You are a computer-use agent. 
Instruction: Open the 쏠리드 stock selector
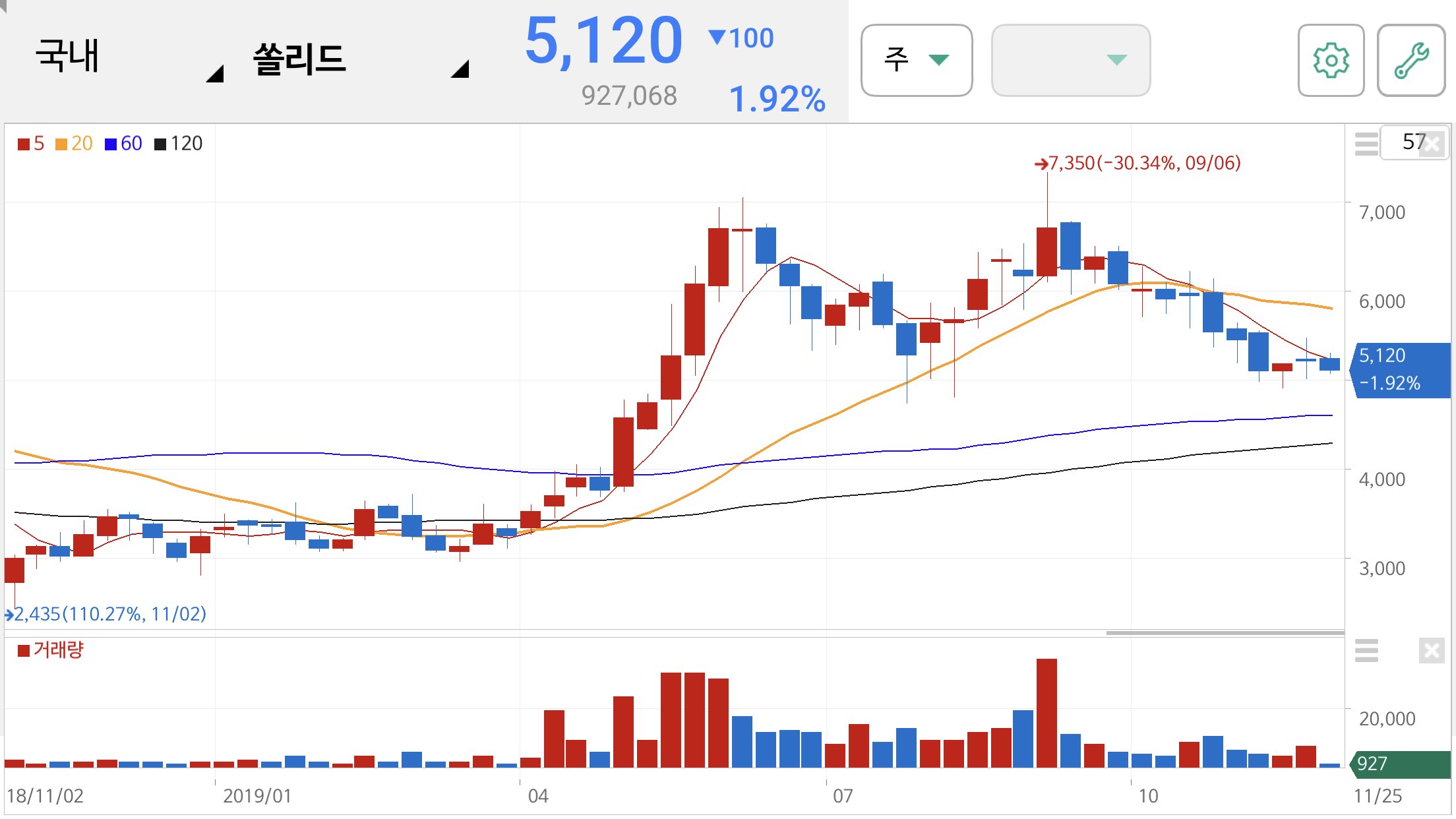point(359,59)
